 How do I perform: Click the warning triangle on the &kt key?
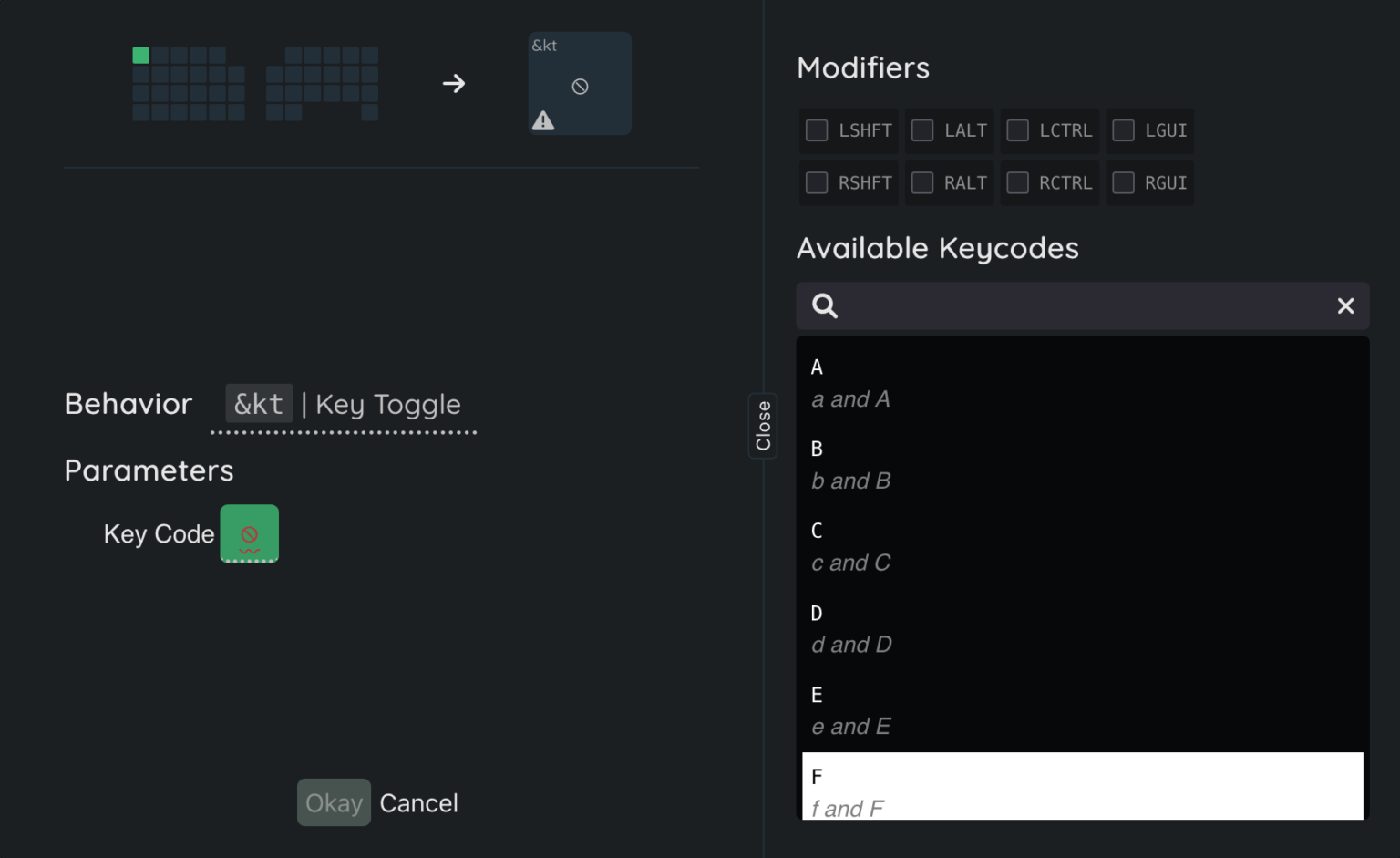pos(543,120)
